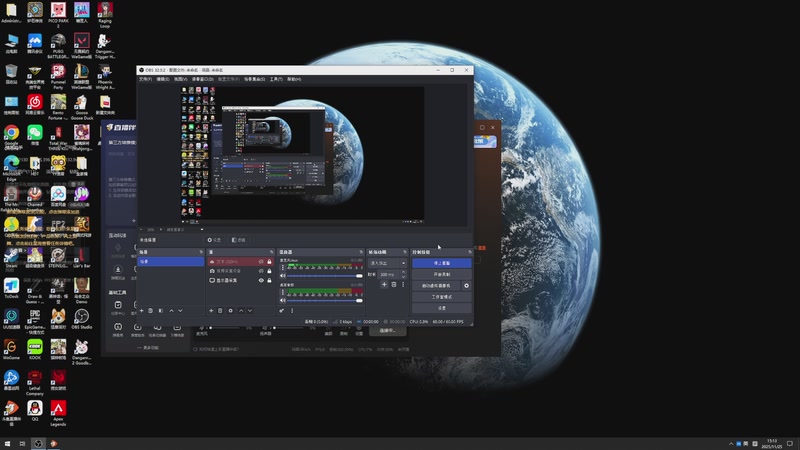Pop out the 控制按钮 dock using its header icon
The height and width of the screenshot is (450, 800).
tap(470, 252)
